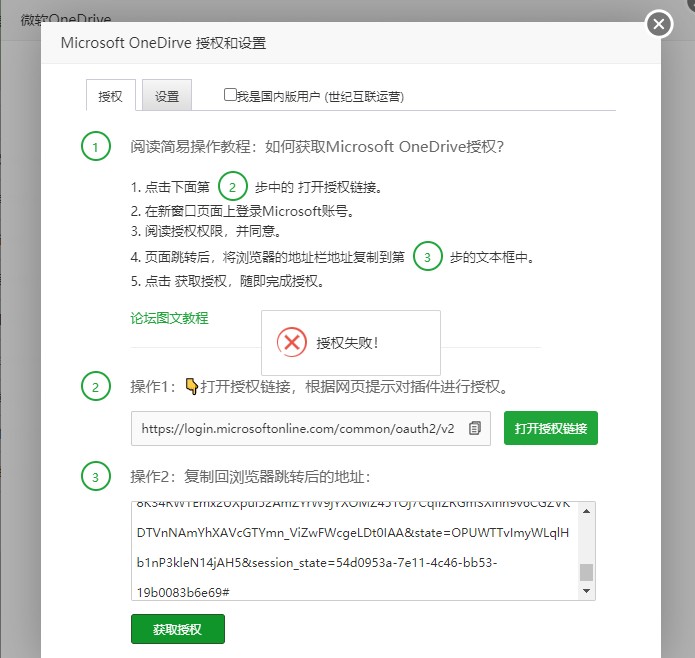Screen dimensions: 695x658
Task: Click the textarea scrollbar down arrow
Action: point(586,591)
